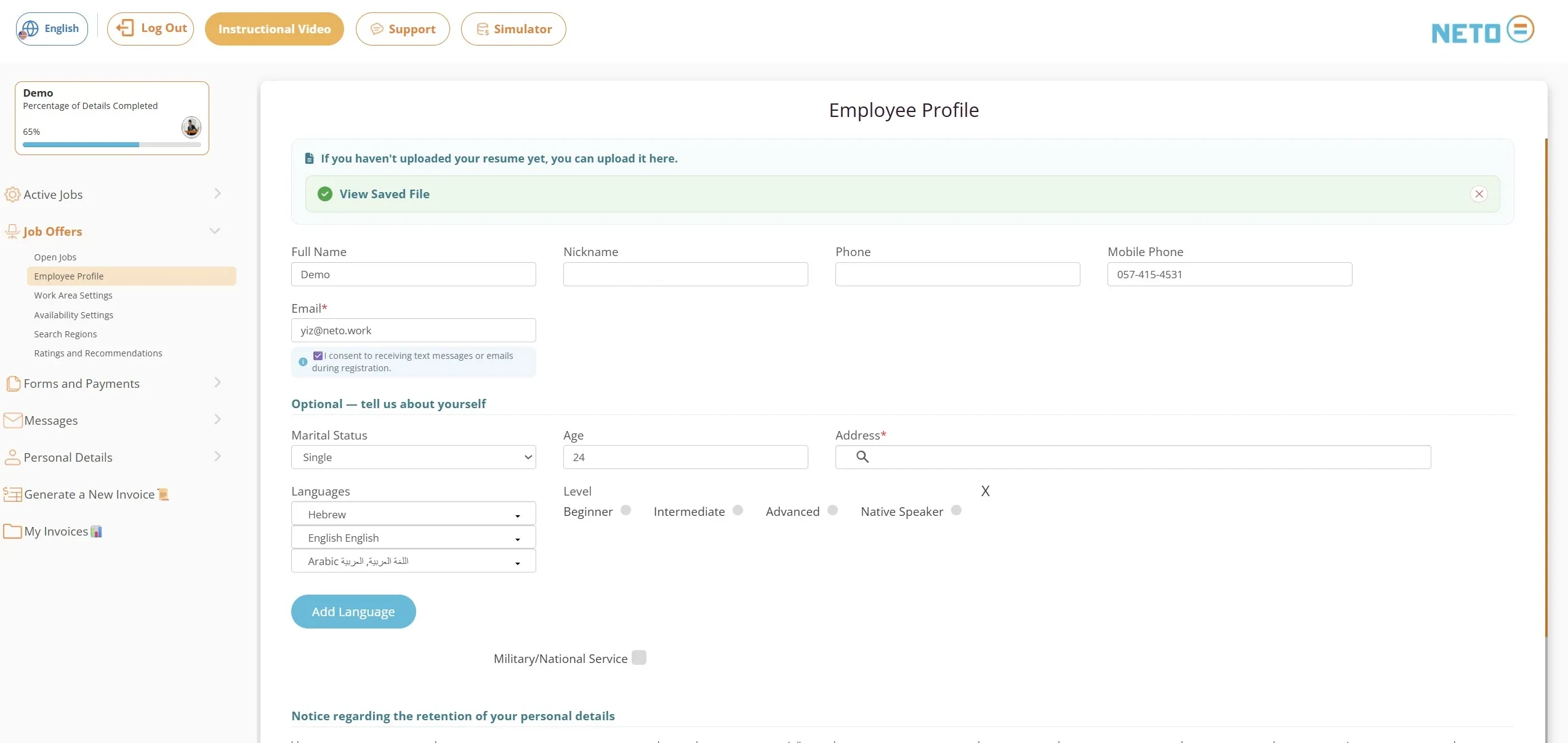Click the Log Out text
Screen dimensions: 1568x743
coord(164,28)
